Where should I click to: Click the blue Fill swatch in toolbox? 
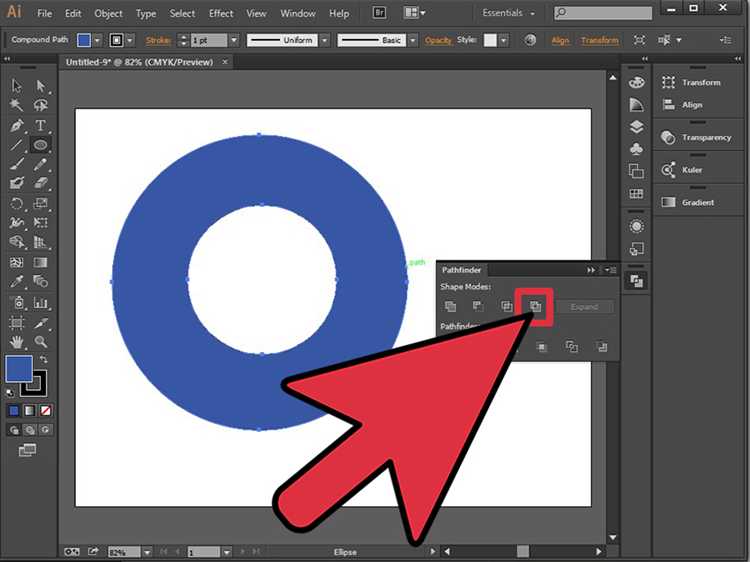(19, 369)
